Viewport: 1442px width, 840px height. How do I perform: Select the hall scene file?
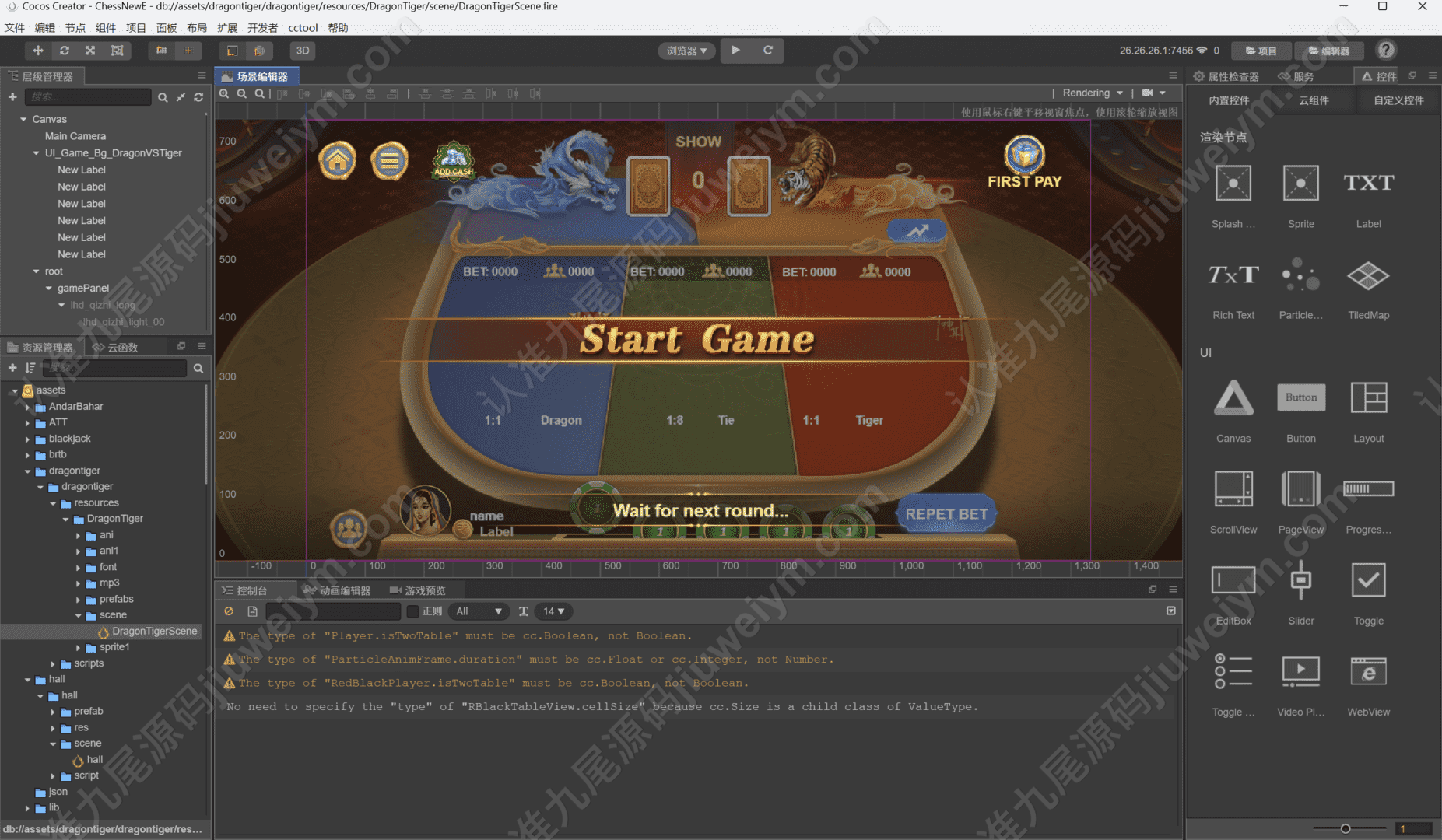[x=88, y=760]
